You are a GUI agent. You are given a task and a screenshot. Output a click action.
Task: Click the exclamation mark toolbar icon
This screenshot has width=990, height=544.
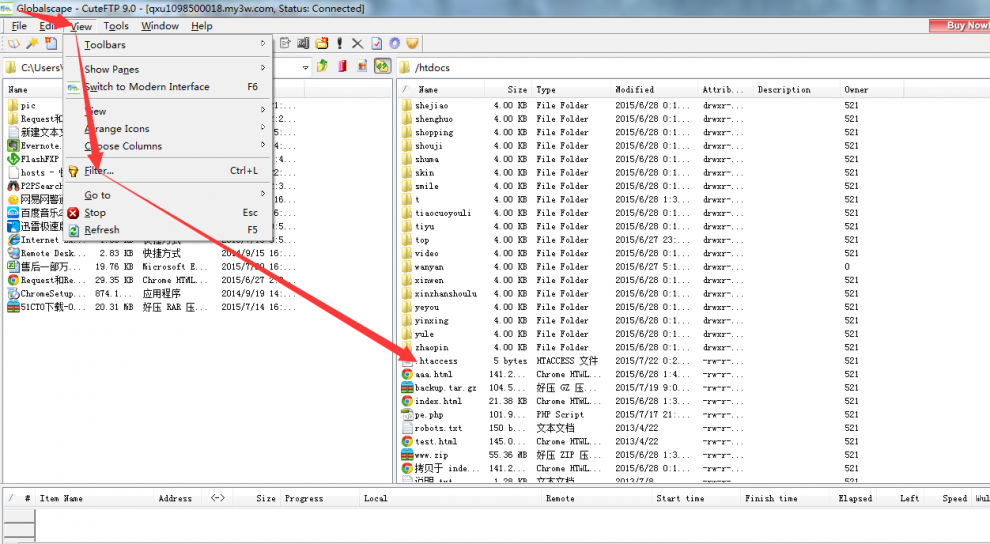pyautogui.click(x=340, y=44)
